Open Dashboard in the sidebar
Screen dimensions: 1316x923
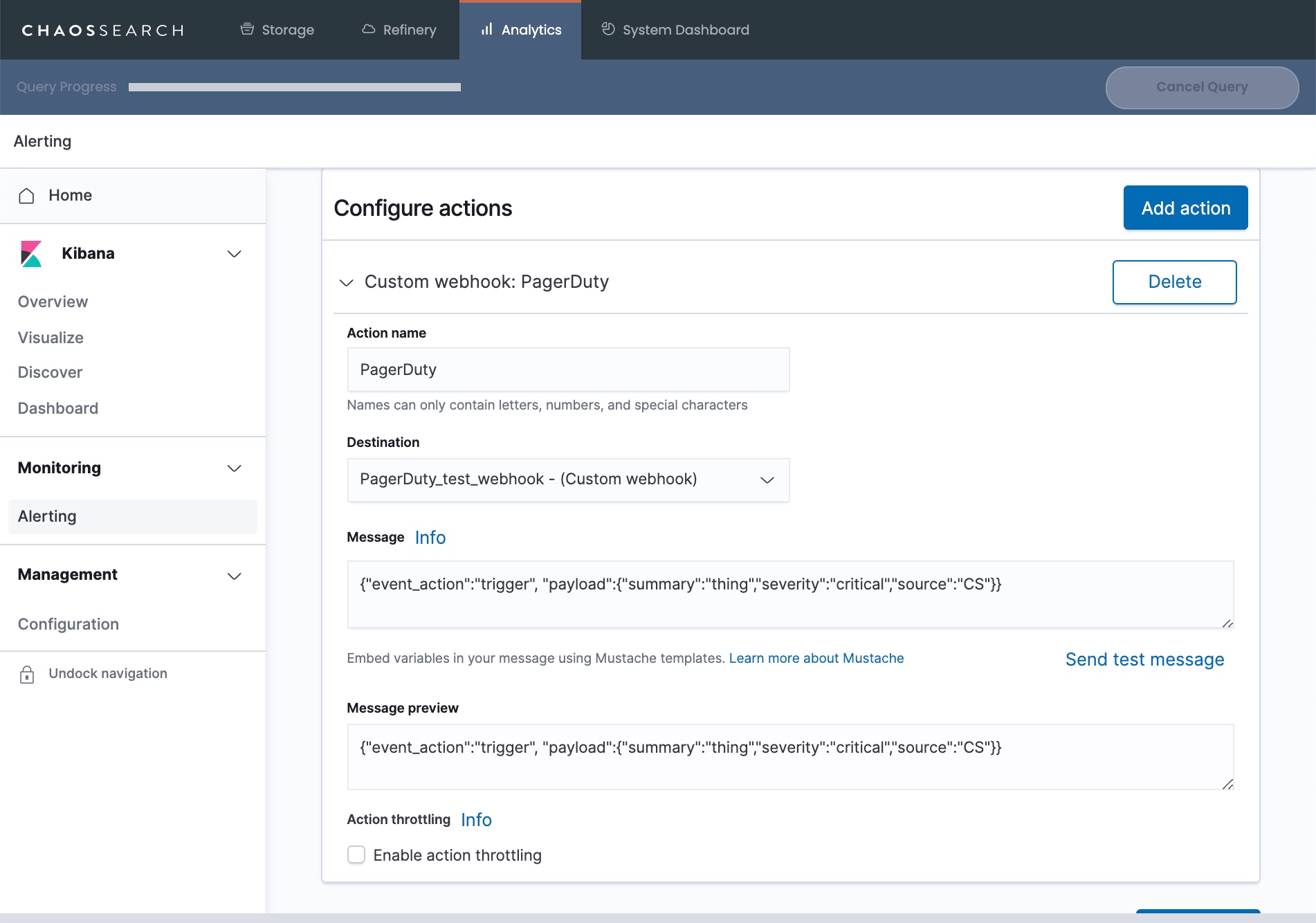pos(58,408)
